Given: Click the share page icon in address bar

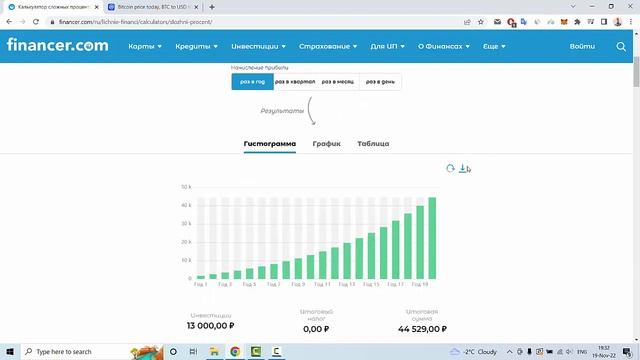Looking at the screenshot, I should 467,22.
